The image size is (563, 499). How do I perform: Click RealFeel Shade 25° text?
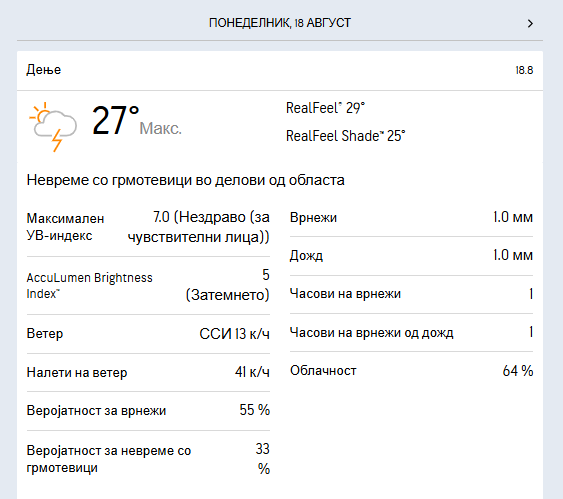point(345,136)
